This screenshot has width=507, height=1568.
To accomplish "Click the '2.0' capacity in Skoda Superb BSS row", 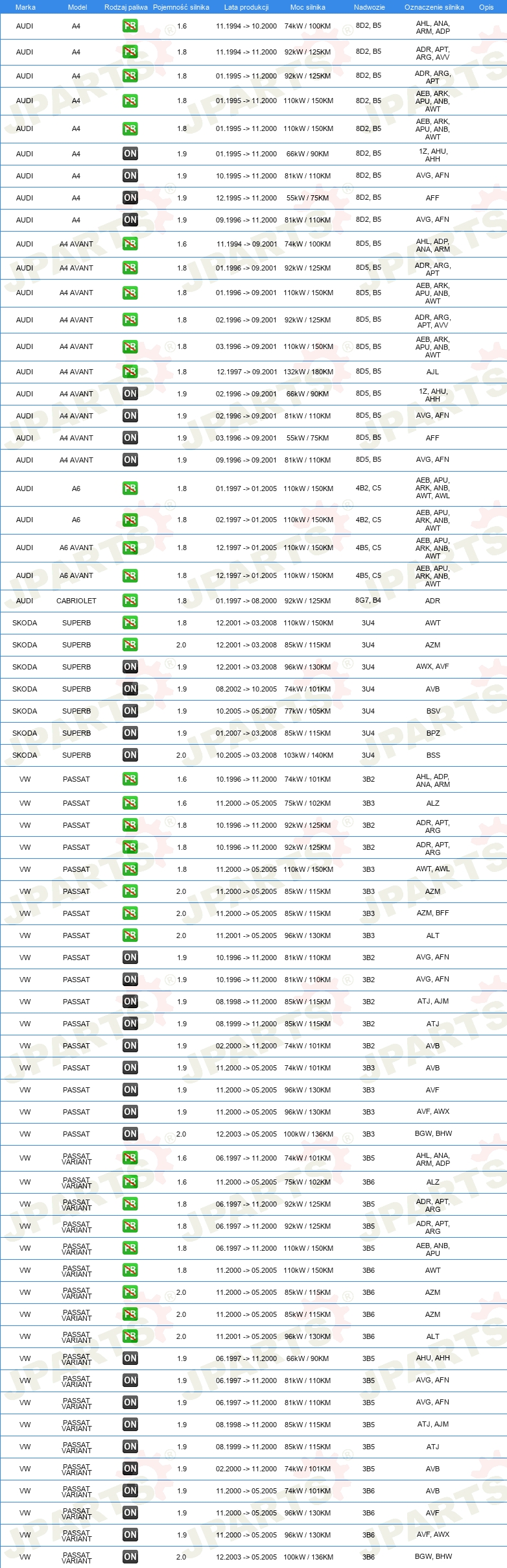I will tap(182, 755).
